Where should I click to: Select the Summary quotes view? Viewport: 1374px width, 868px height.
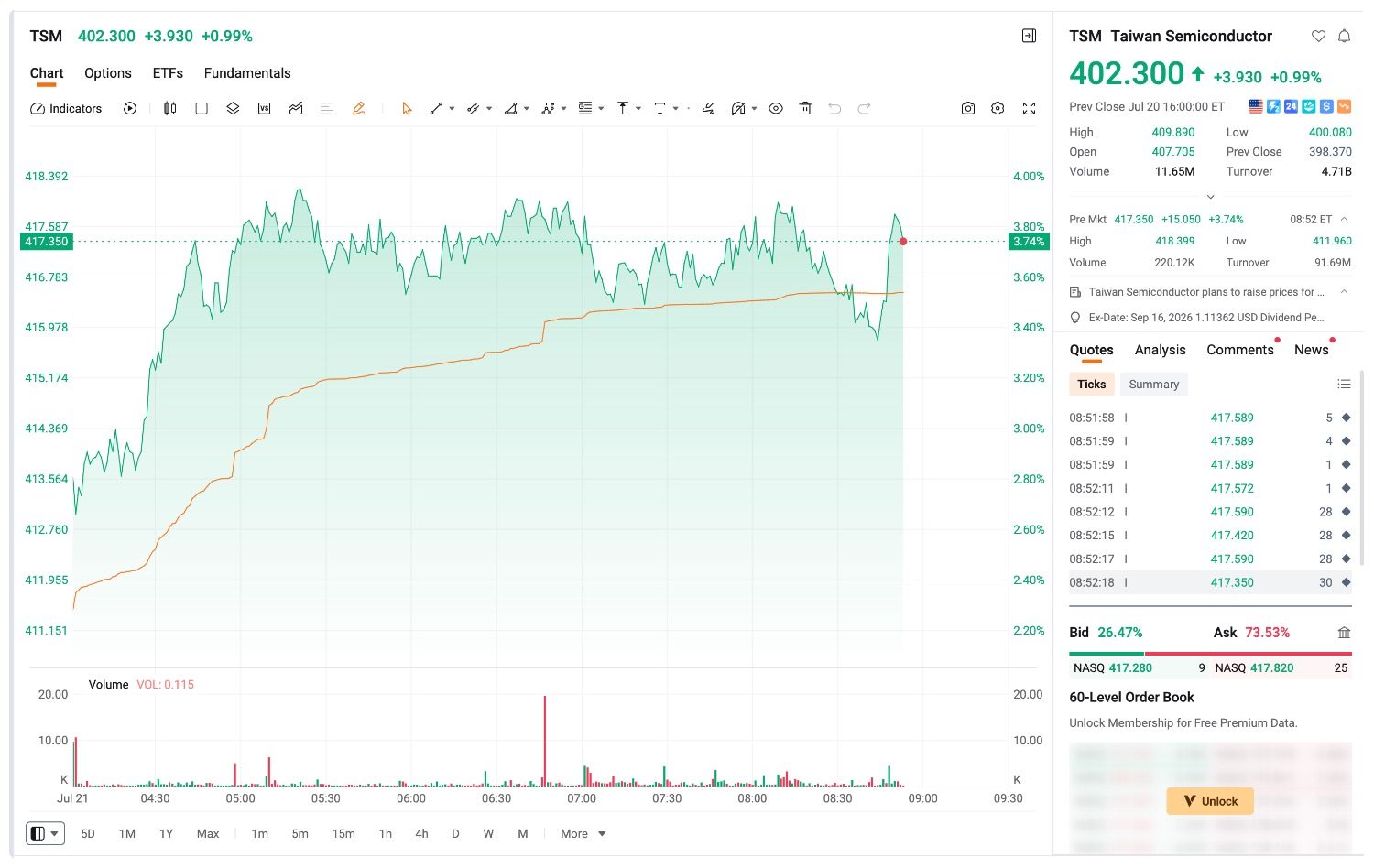click(x=1153, y=385)
